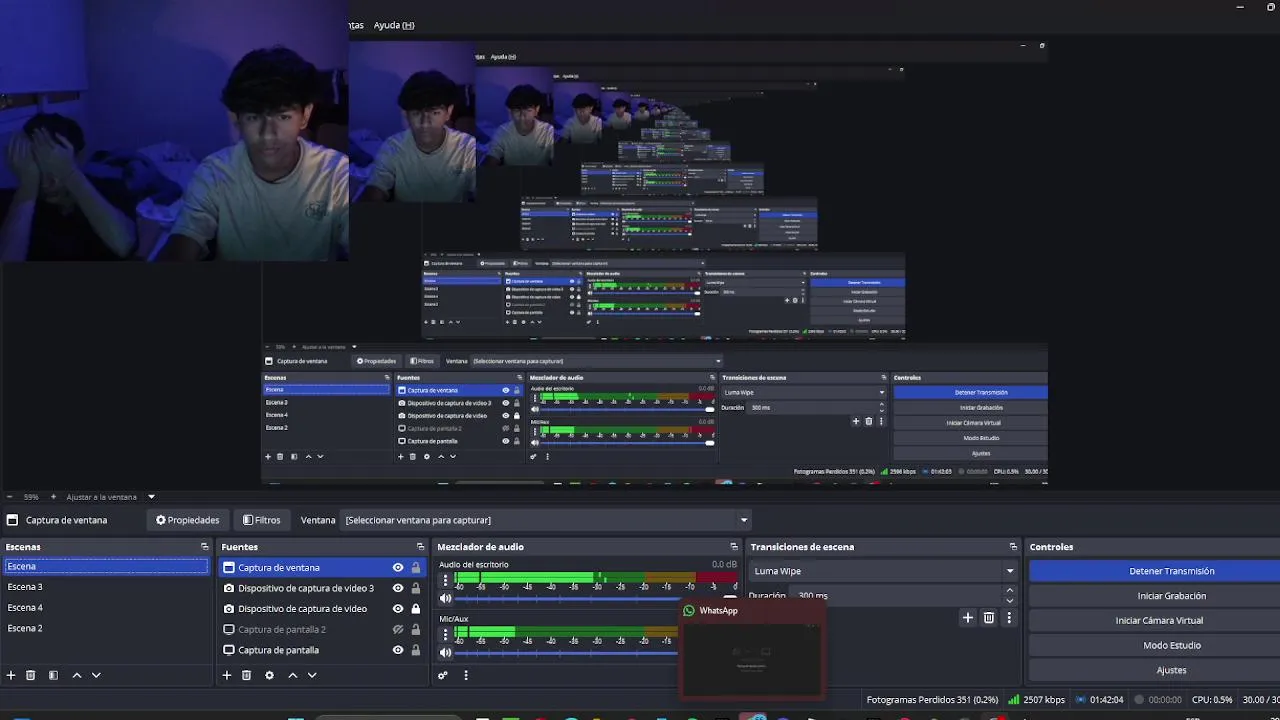Move the selected scene up
The width and height of the screenshot is (1280, 720).
coord(76,675)
